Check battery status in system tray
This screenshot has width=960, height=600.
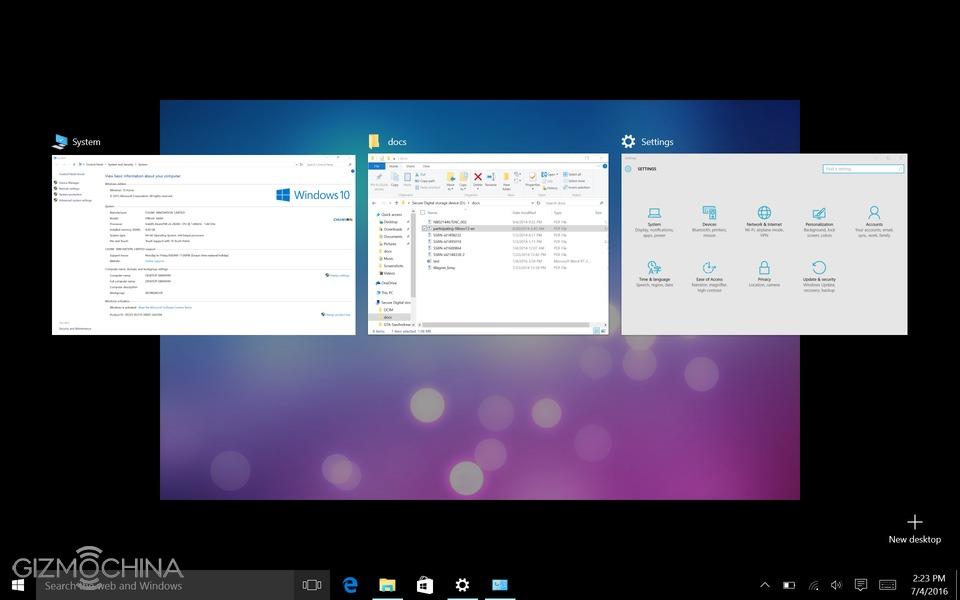pos(789,584)
